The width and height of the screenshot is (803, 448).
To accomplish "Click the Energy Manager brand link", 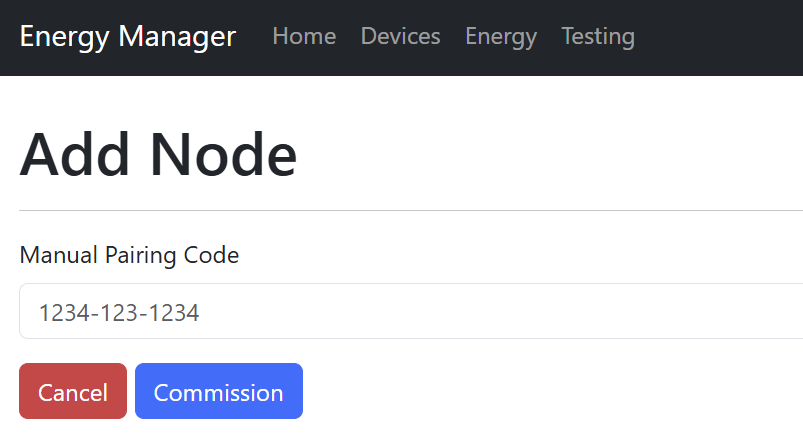I will tap(128, 37).
